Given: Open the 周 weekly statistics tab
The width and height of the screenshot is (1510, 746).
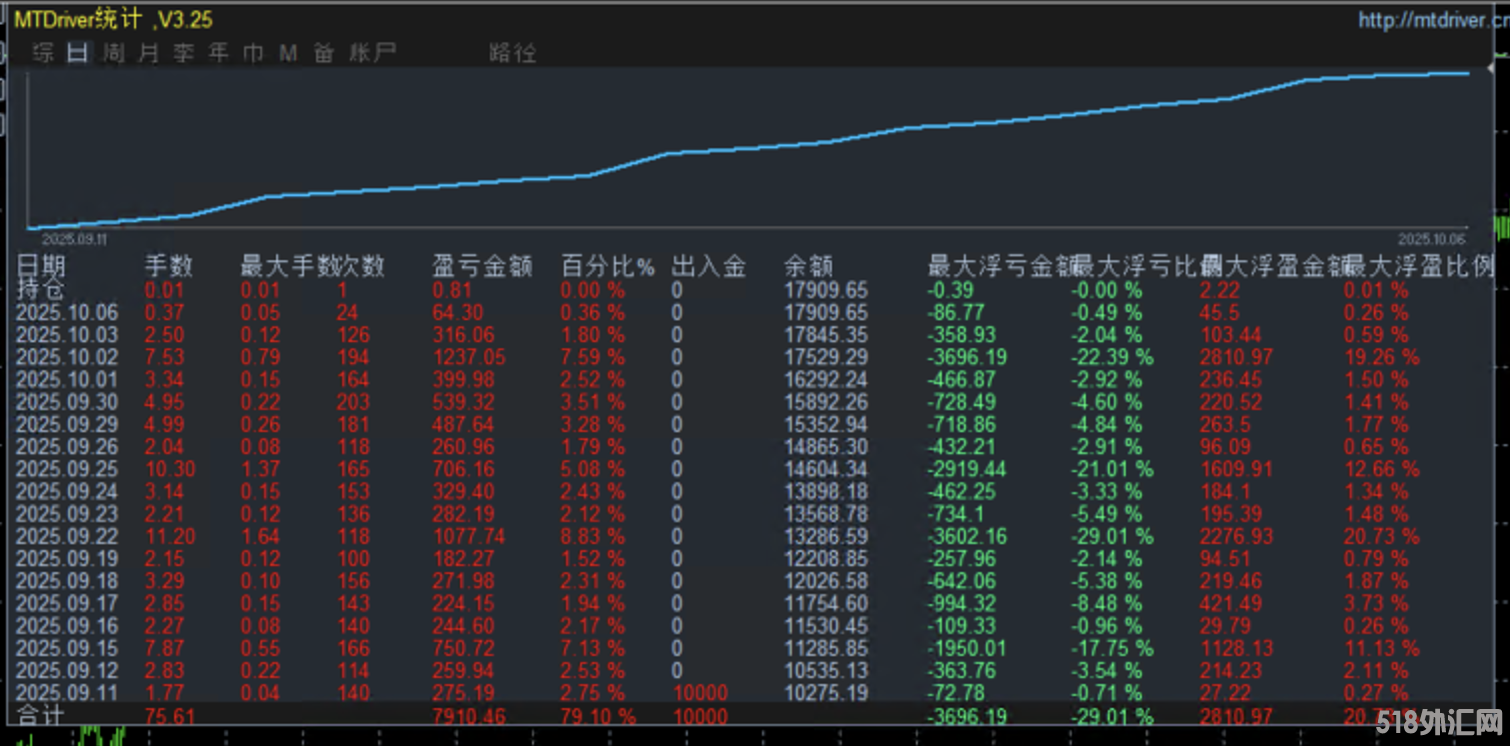Looking at the screenshot, I should [114, 53].
